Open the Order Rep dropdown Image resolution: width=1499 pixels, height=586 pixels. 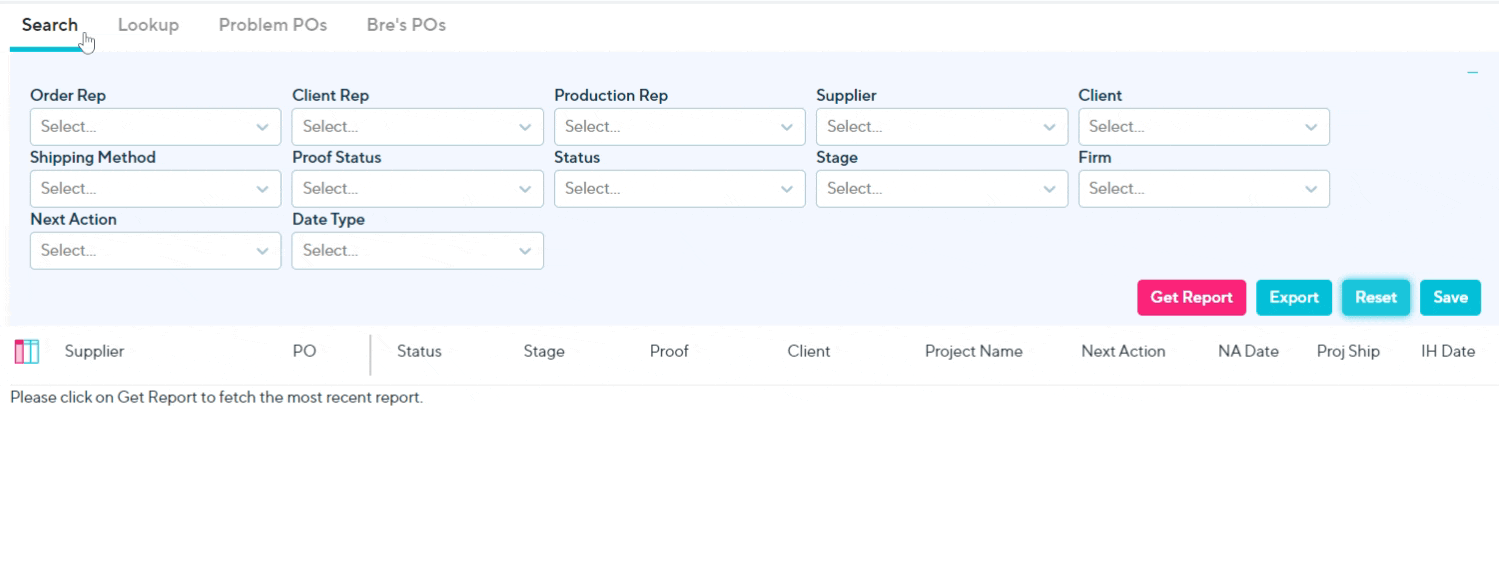coord(155,126)
